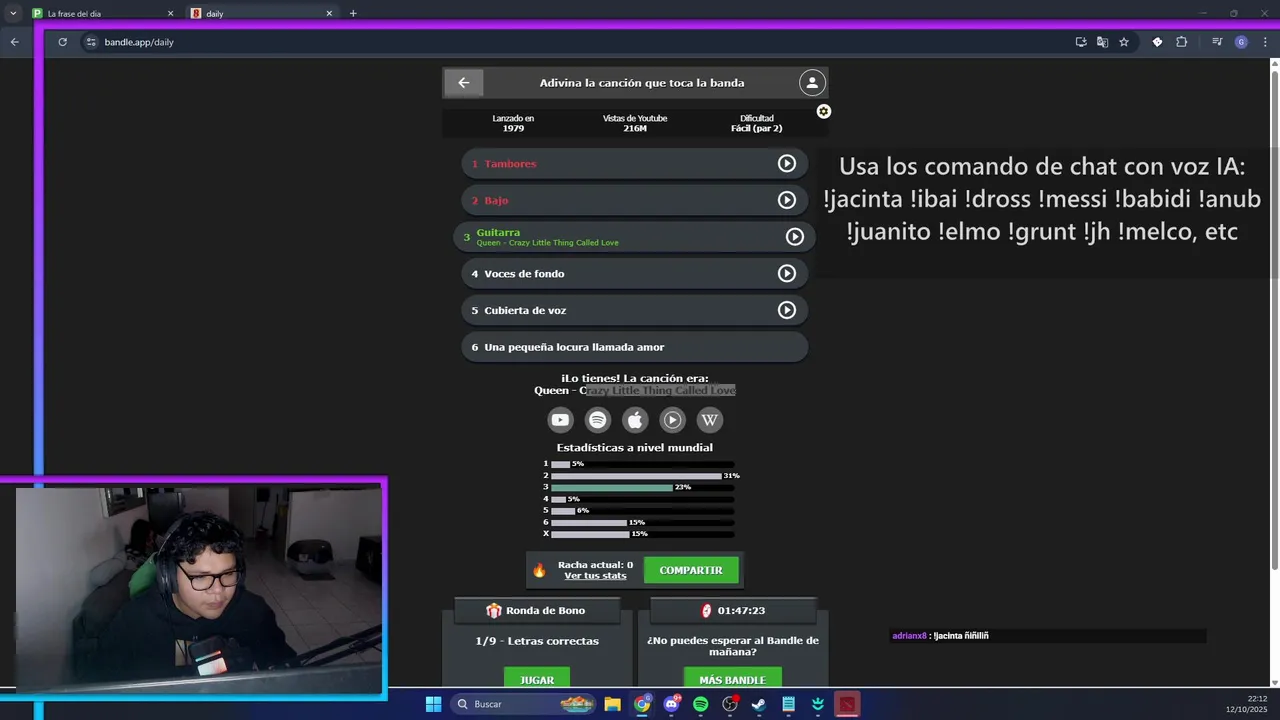Close the La frase del día tab

[170, 14]
